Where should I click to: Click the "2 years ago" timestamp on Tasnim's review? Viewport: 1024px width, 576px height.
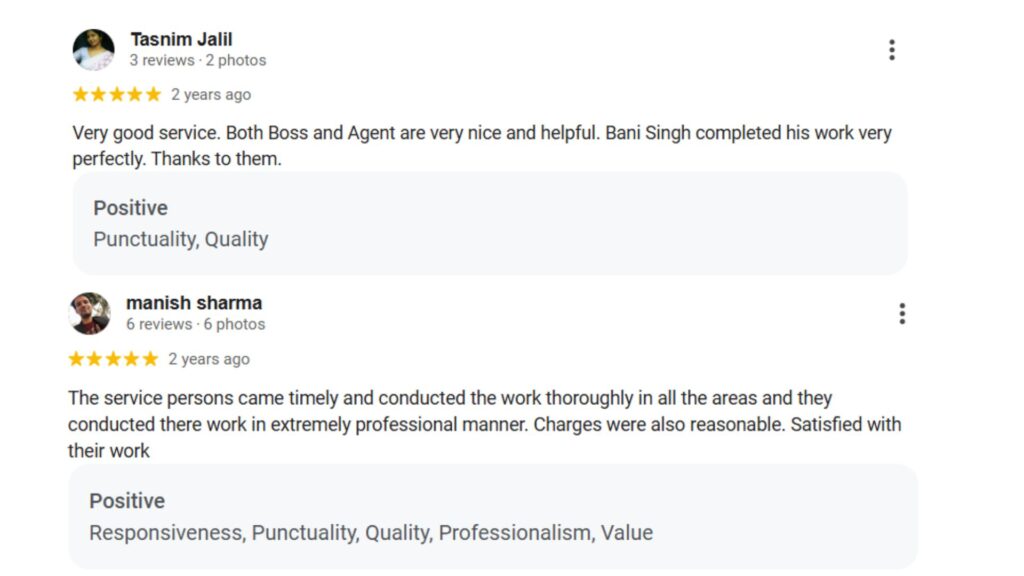[211, 95]
